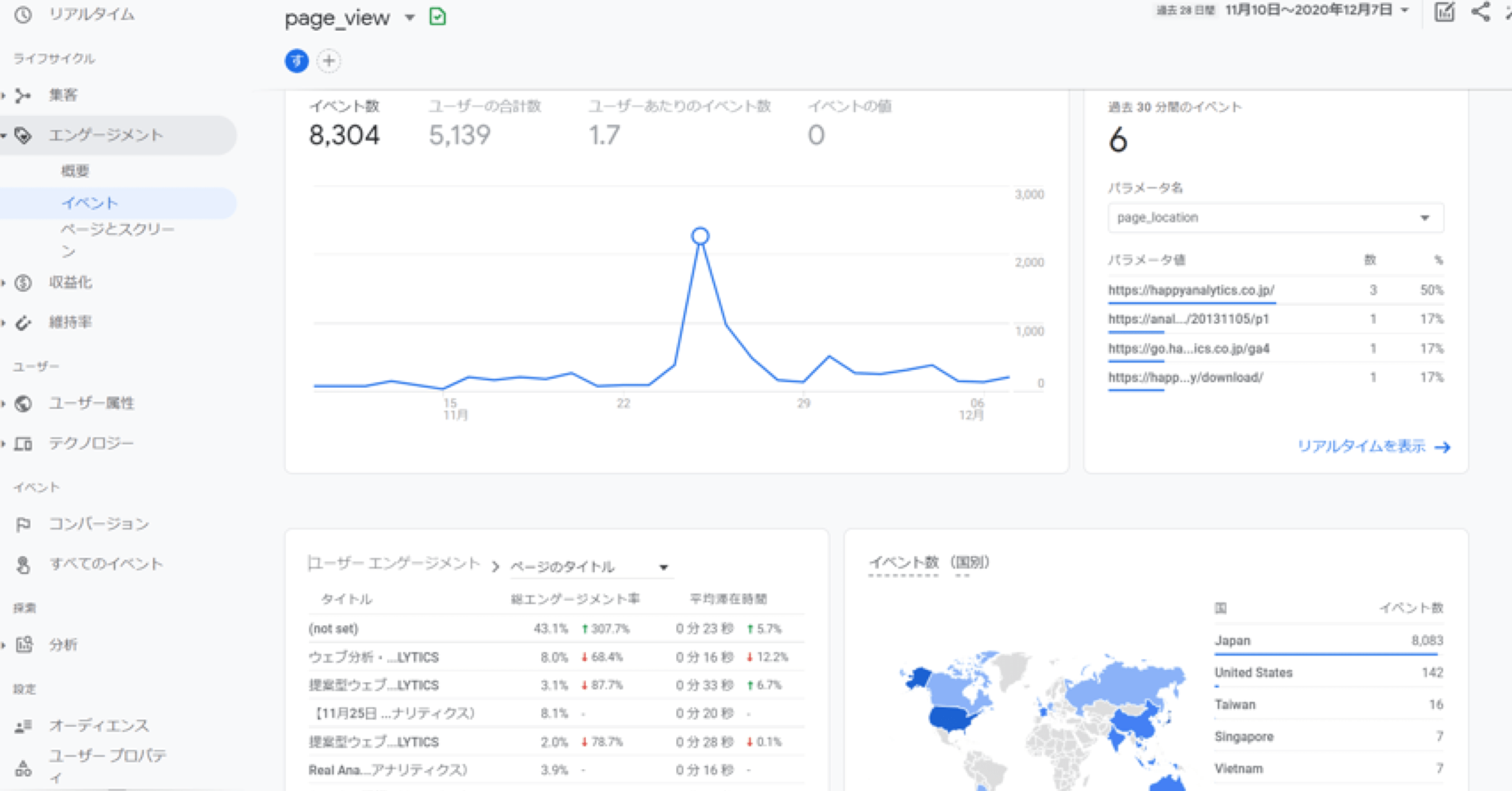Click the Retention (維持率) icon

23,322
